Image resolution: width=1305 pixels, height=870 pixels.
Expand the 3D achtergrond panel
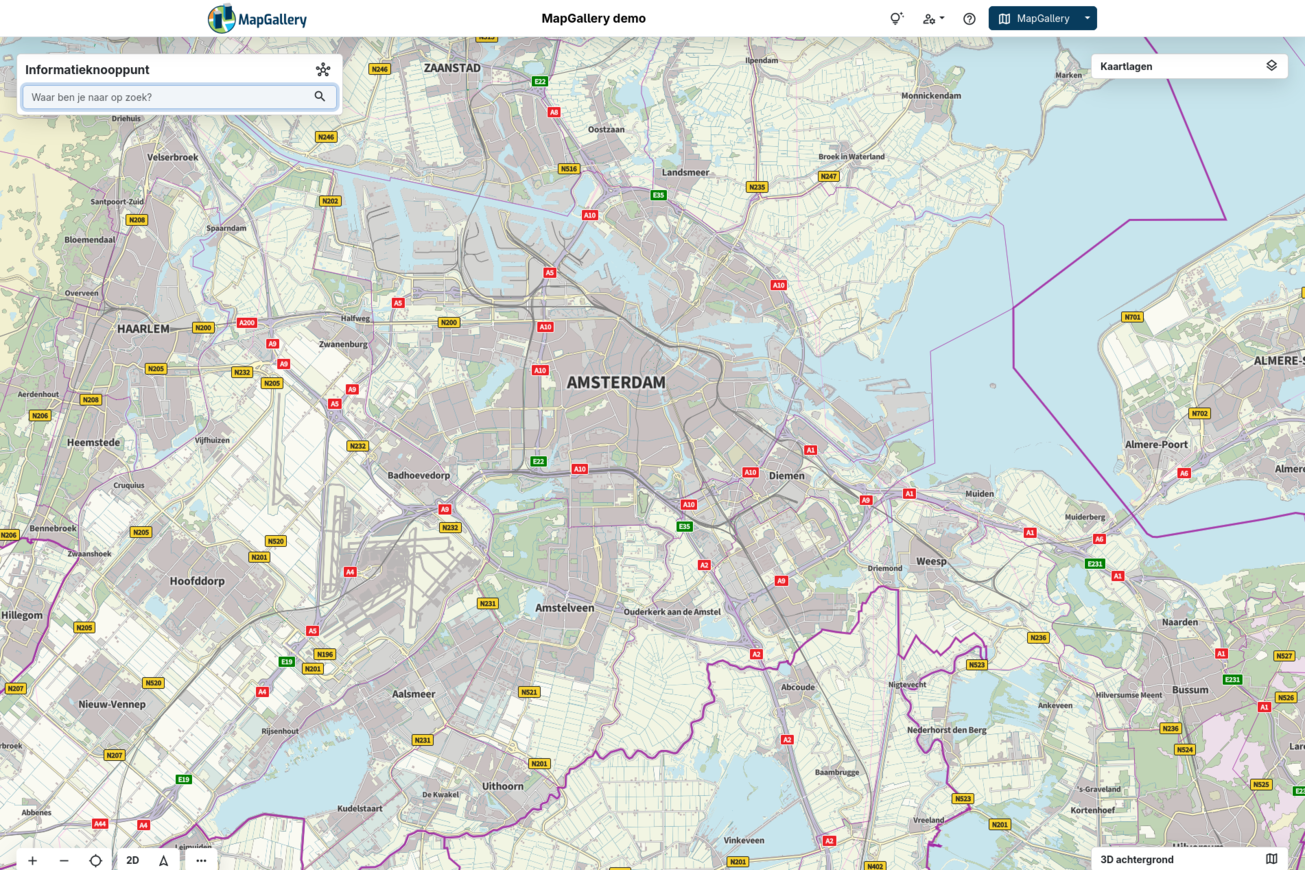[1188, 859]
